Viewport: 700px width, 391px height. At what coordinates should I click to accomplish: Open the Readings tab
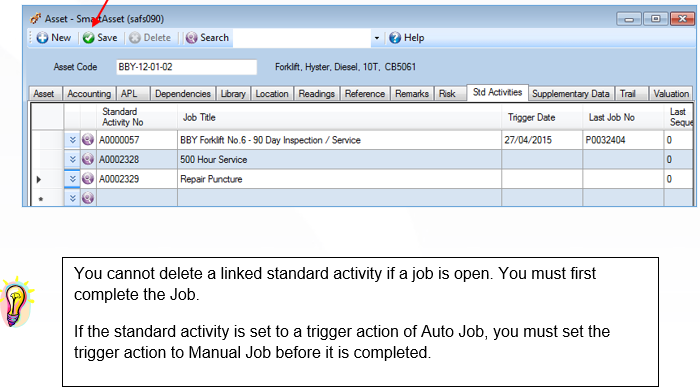[x=317, y=94]
